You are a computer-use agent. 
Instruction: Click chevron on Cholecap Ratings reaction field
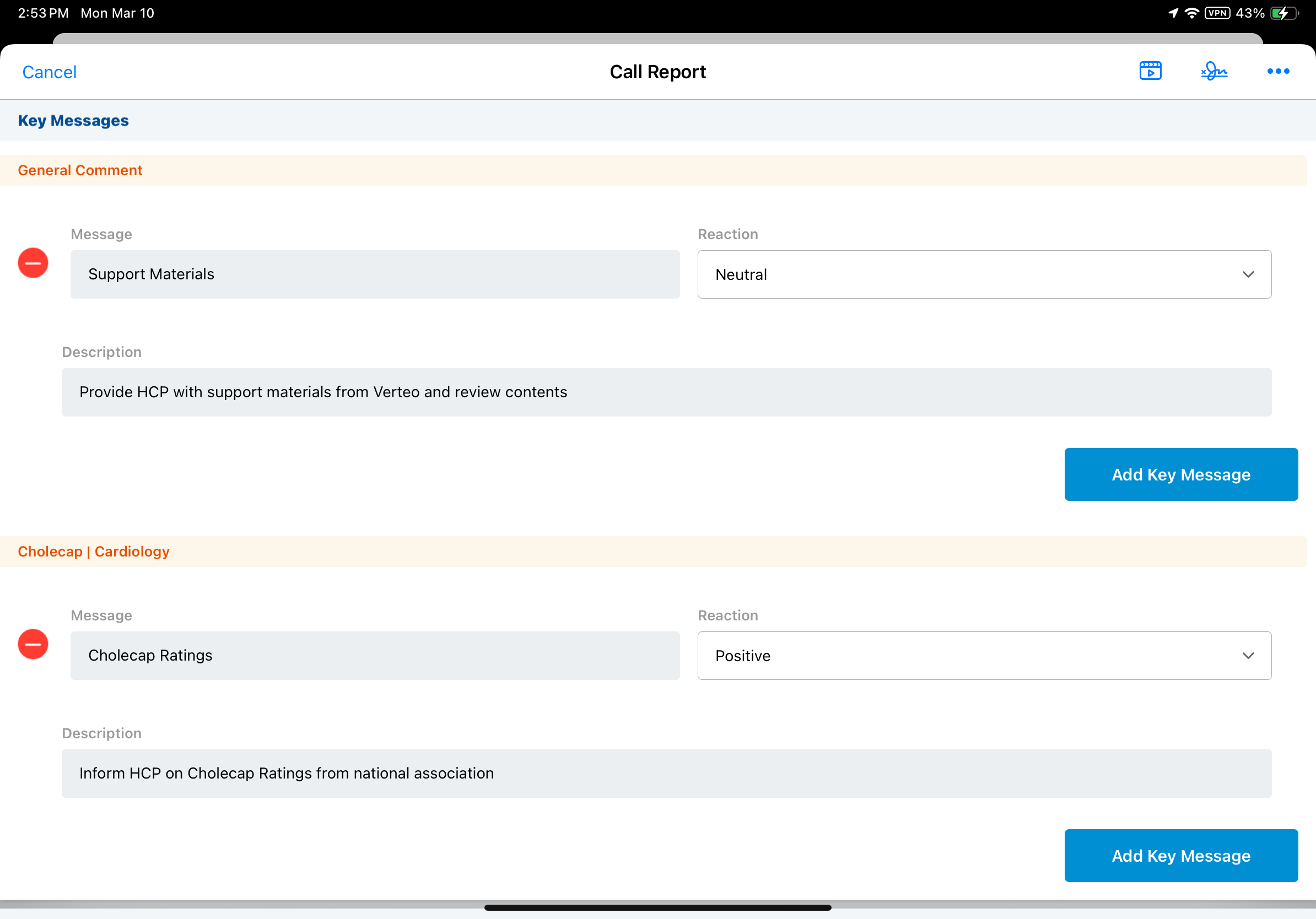pos(1248,656)
